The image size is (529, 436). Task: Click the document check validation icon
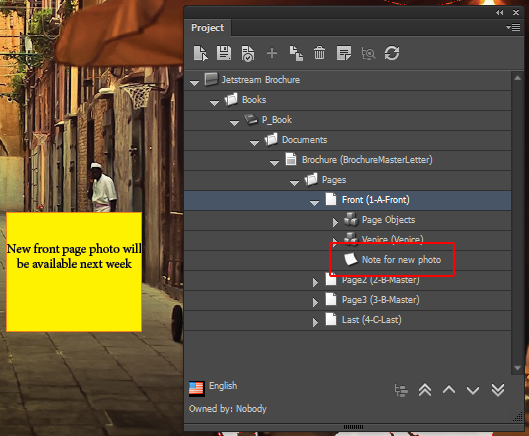pos(248,54)
